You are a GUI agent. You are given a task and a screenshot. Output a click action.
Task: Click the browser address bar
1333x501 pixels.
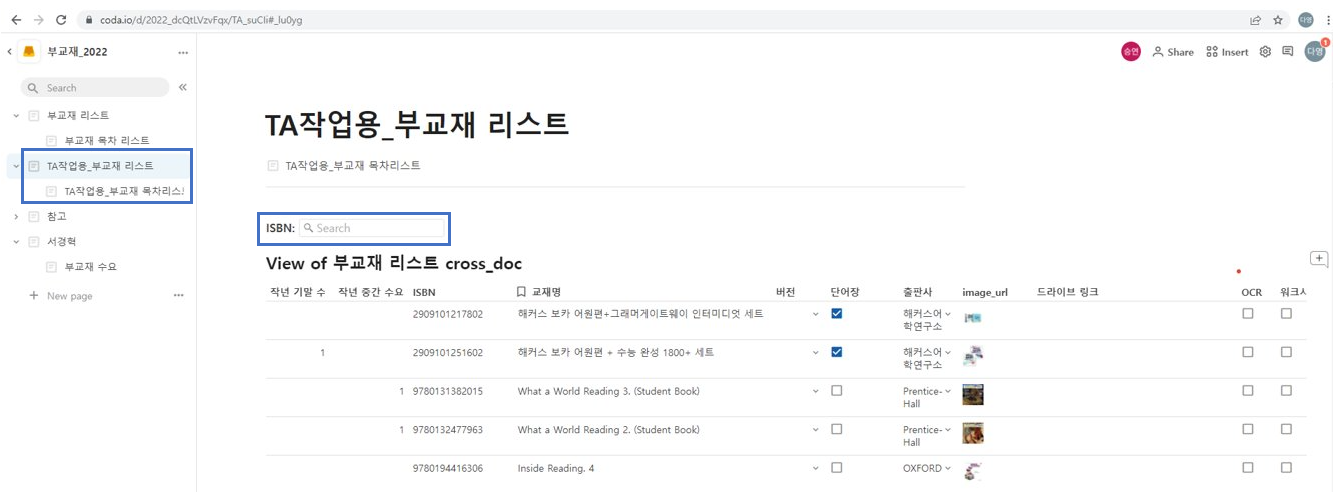click(660, 19)
